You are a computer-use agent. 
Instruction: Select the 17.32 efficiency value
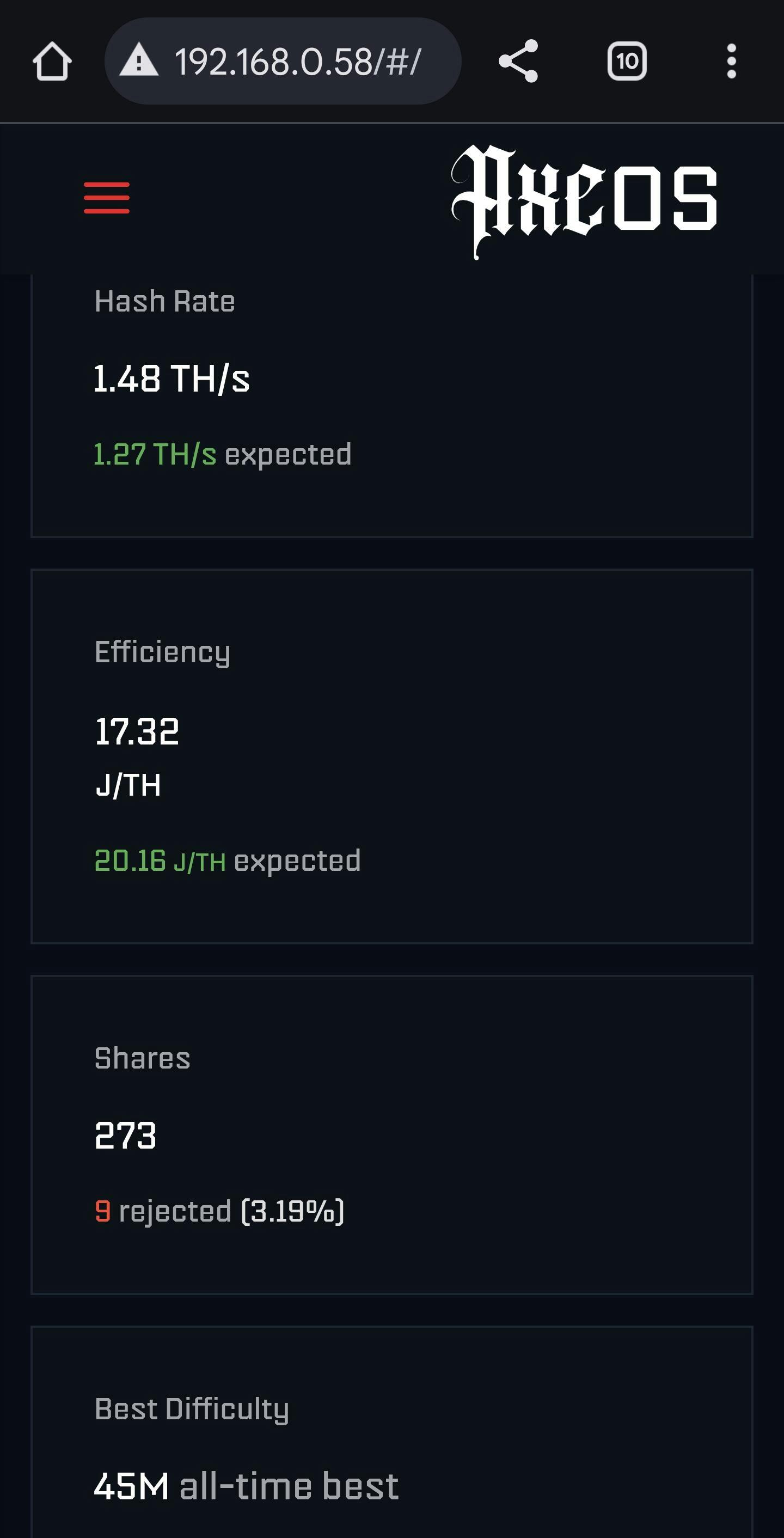point(137,732)
